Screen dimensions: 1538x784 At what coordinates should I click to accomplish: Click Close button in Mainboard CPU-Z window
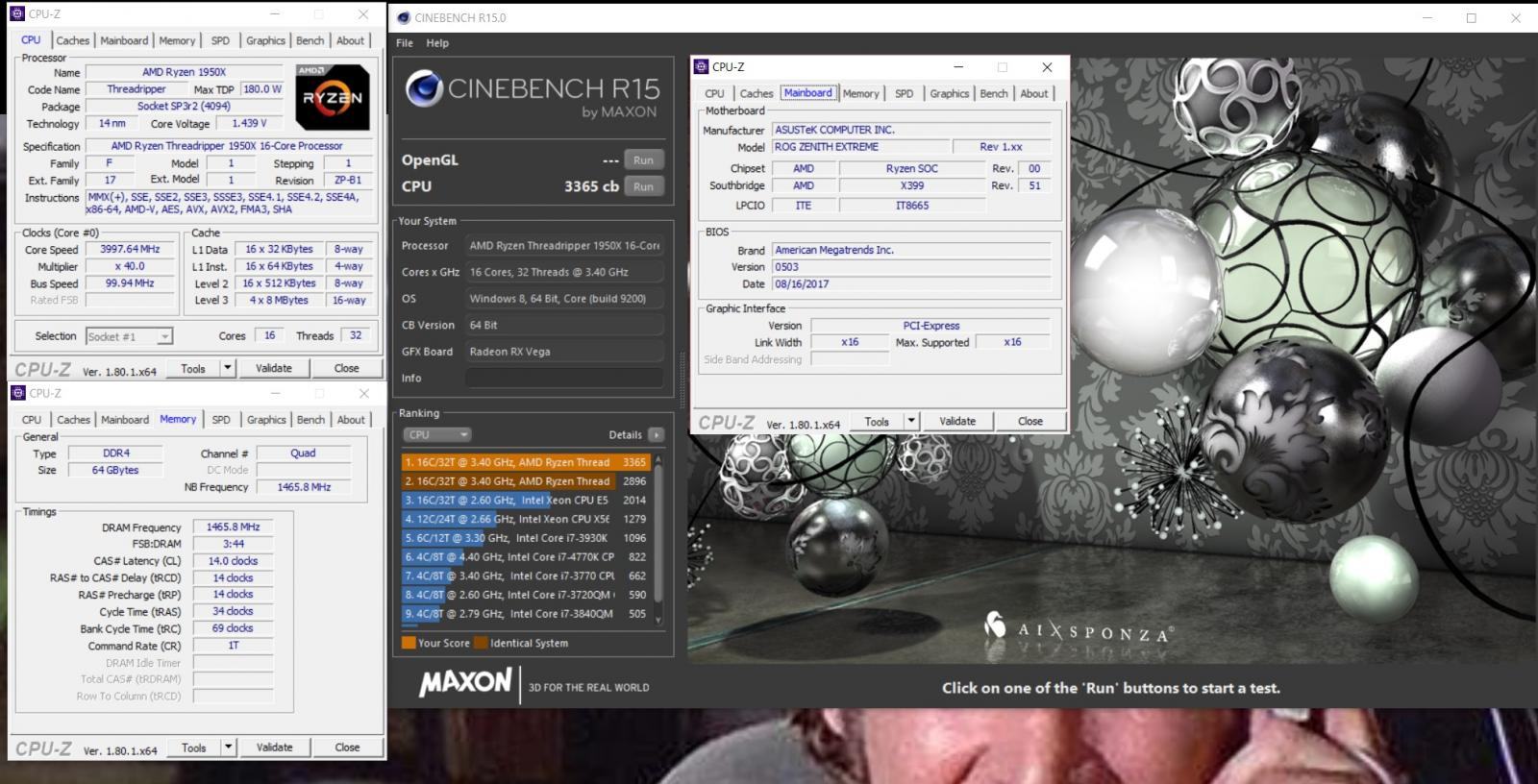pos(1030,421)
